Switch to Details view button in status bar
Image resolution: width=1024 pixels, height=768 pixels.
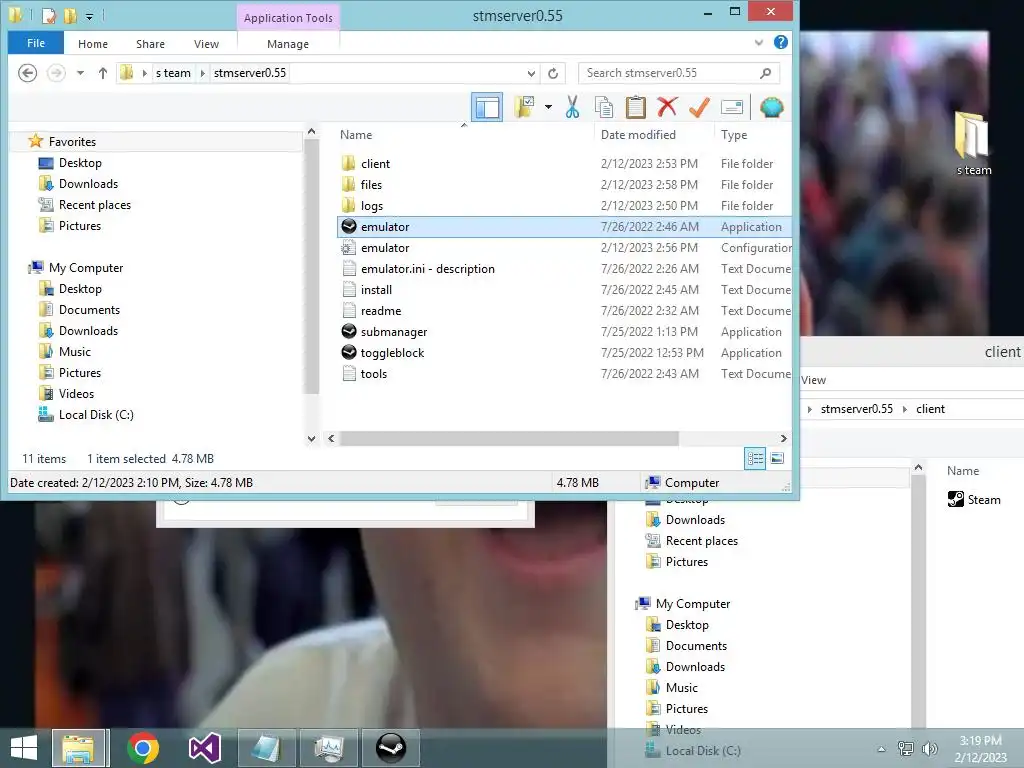(755, 458)
